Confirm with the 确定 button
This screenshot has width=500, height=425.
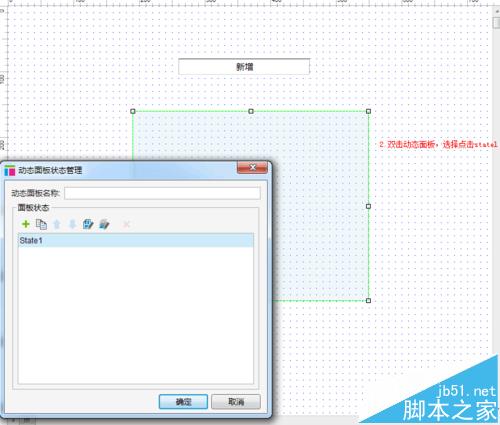click(x=183, y=402)
